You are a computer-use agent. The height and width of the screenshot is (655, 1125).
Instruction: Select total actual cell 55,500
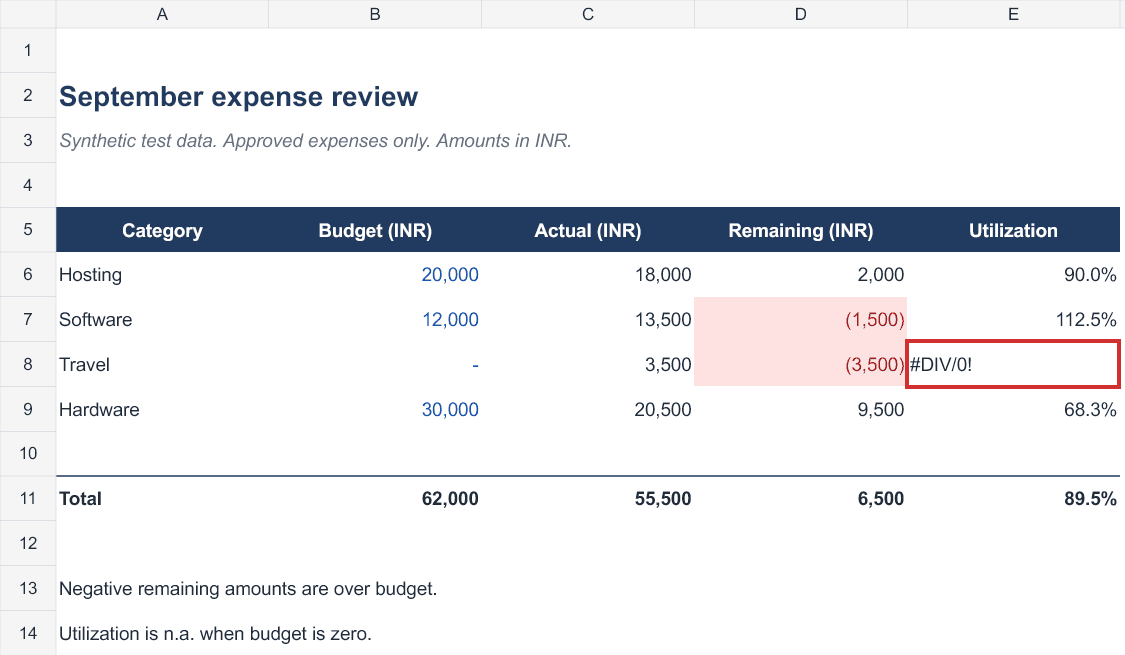coord(588,499)
